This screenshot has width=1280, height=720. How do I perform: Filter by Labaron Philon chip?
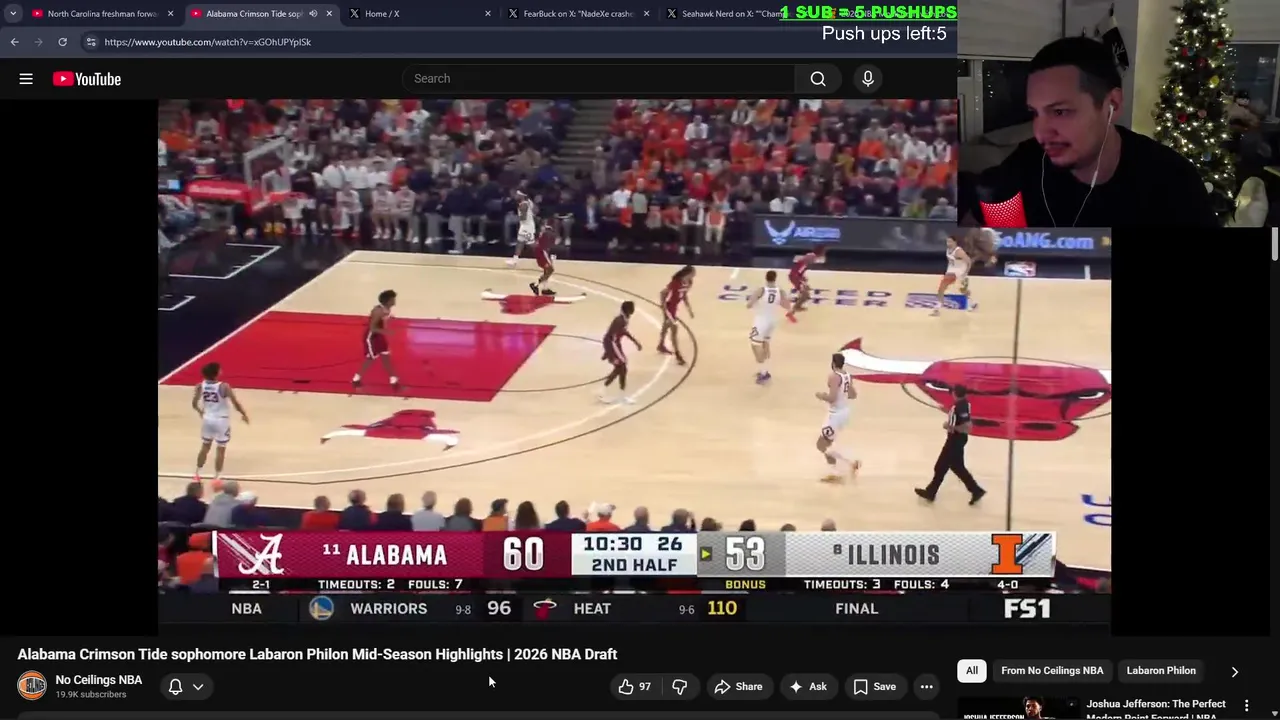tap(1161, 671)
